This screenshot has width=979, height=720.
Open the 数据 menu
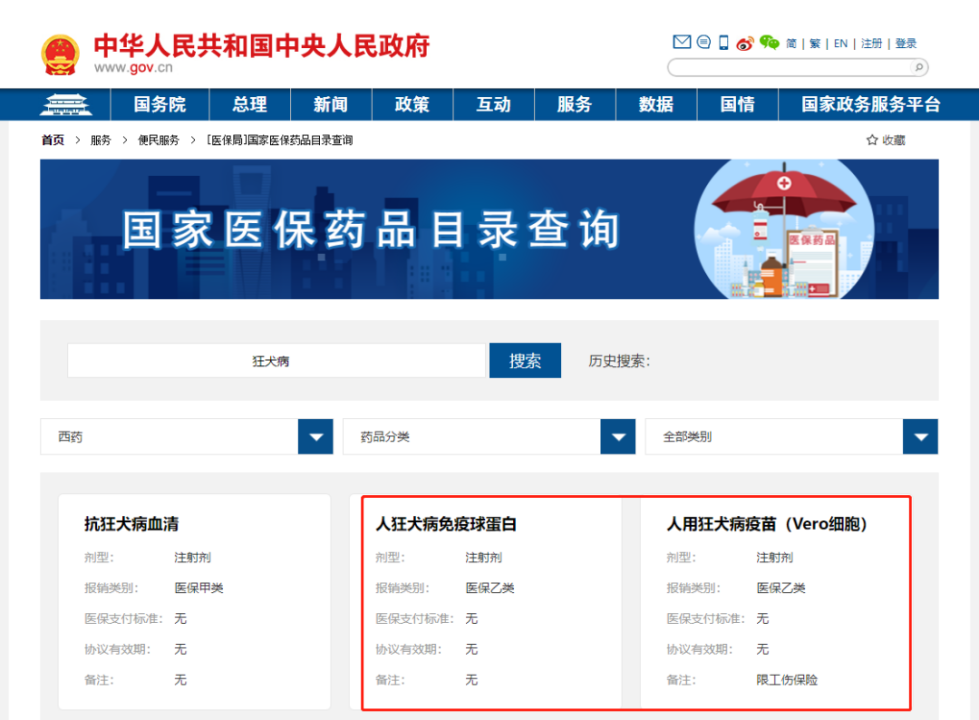(x=656, y=104)
